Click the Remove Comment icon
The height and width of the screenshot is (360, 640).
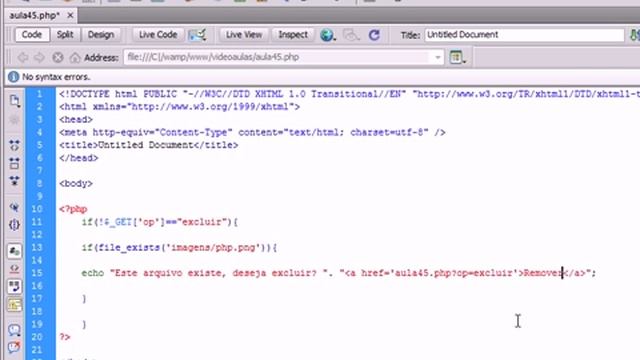14,347
